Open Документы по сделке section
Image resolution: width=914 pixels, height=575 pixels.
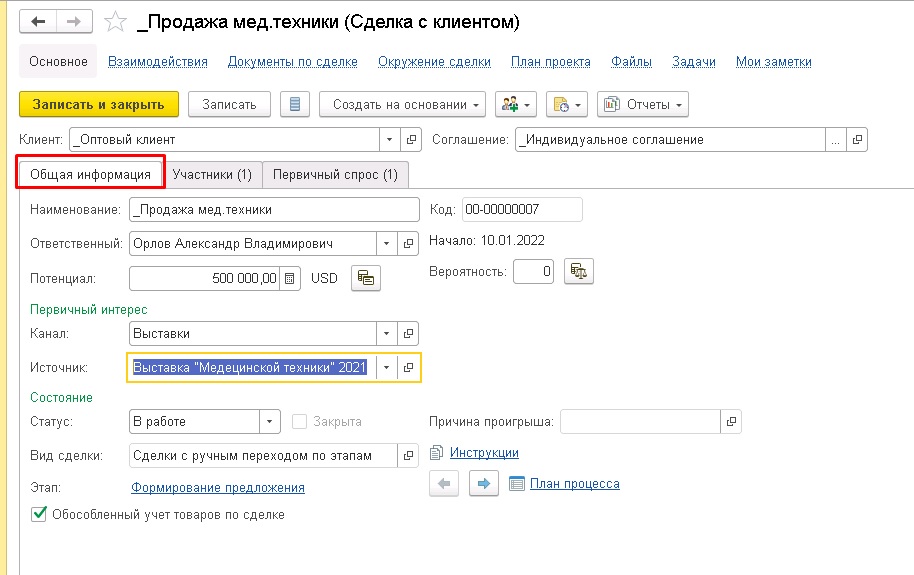coord(293,62)
